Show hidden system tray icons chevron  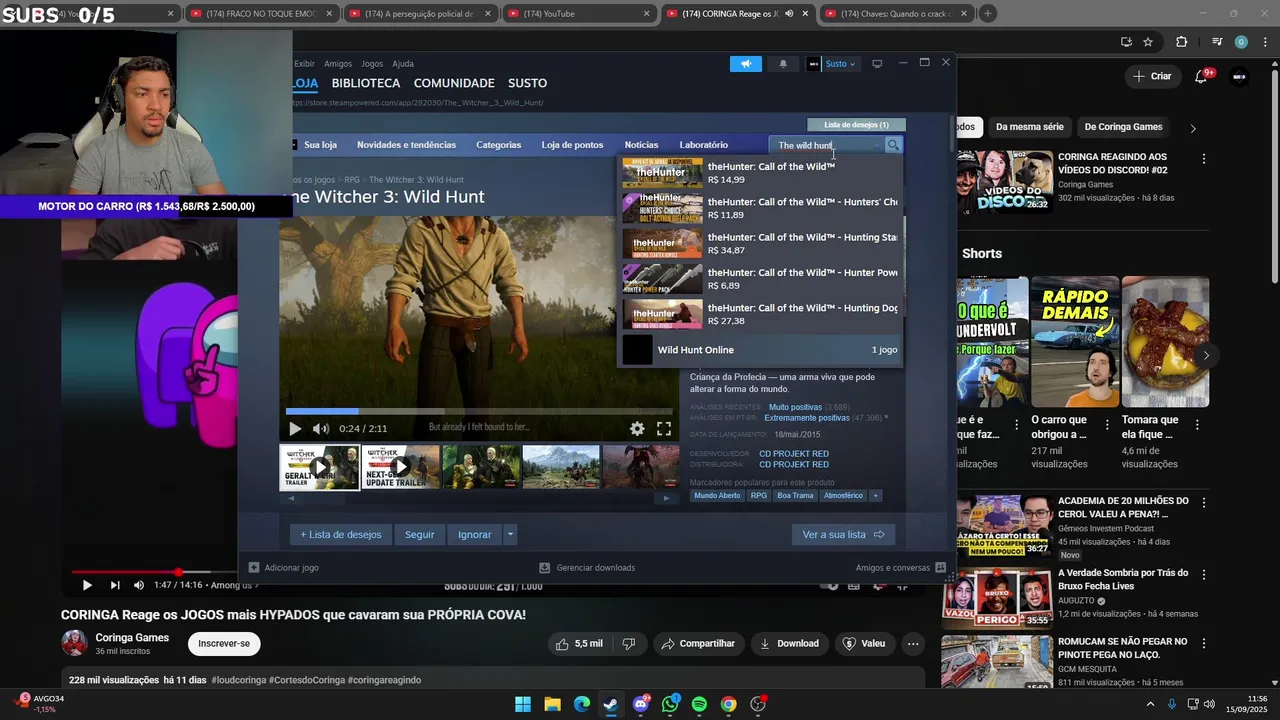tap(1150, 704)
